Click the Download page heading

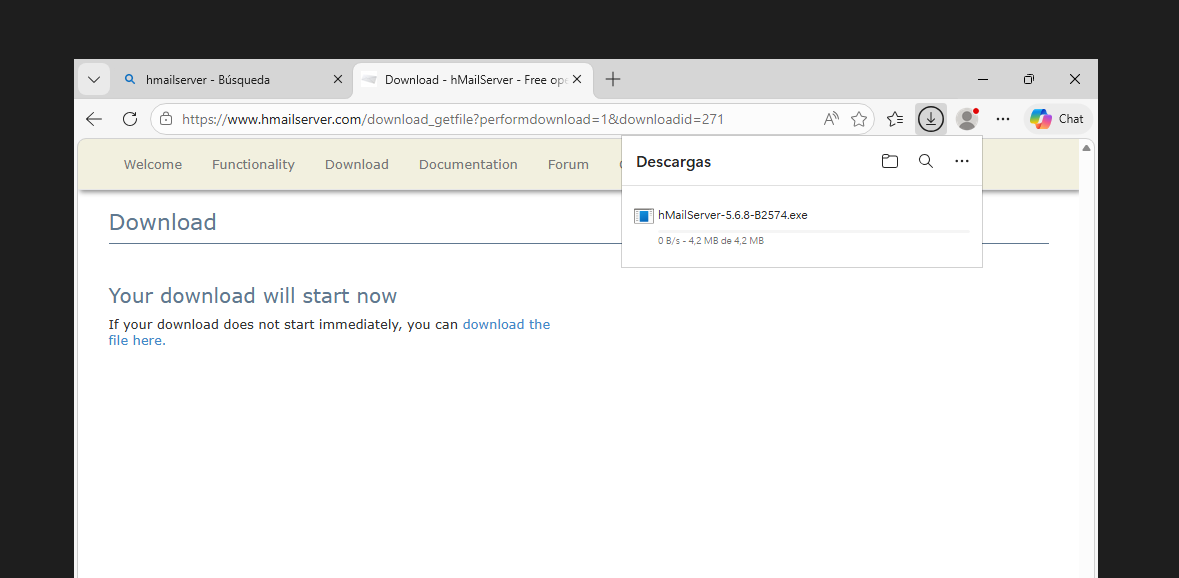pos(162,222)
